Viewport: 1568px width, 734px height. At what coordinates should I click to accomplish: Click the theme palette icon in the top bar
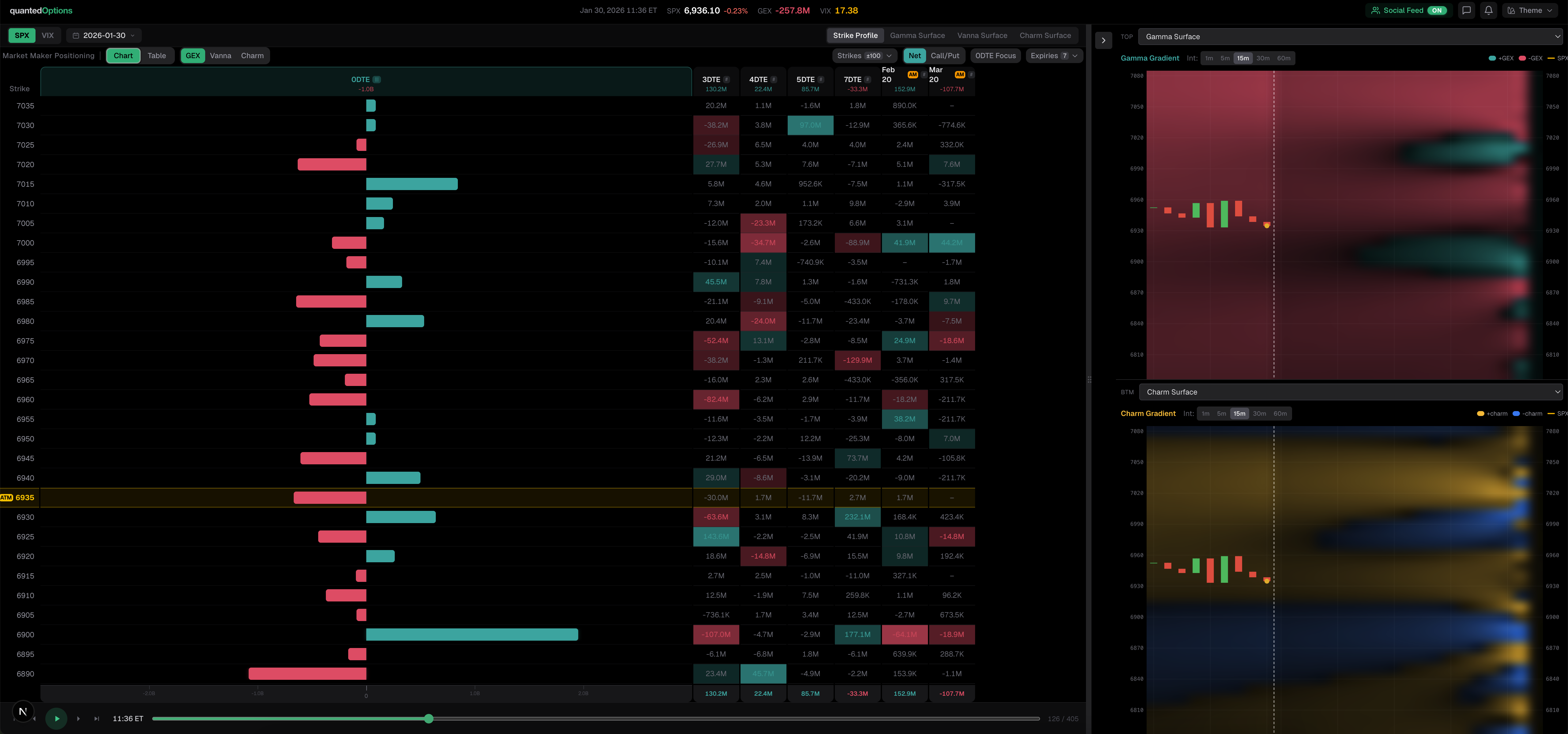tap(1511, 10)
